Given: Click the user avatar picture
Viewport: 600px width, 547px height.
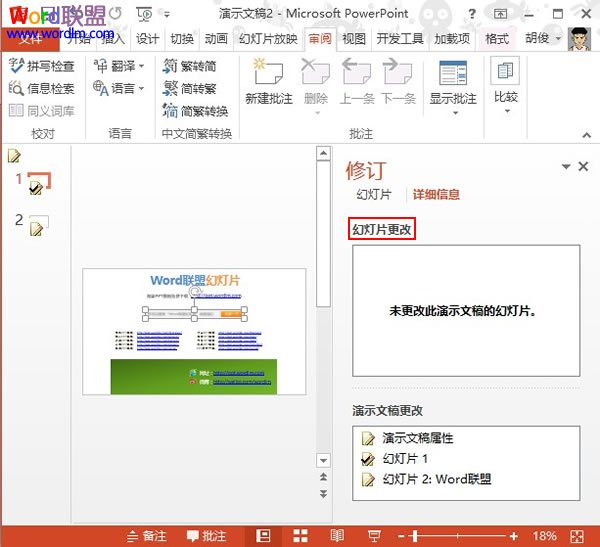Looking at the screenshot, I should point(579,39).
